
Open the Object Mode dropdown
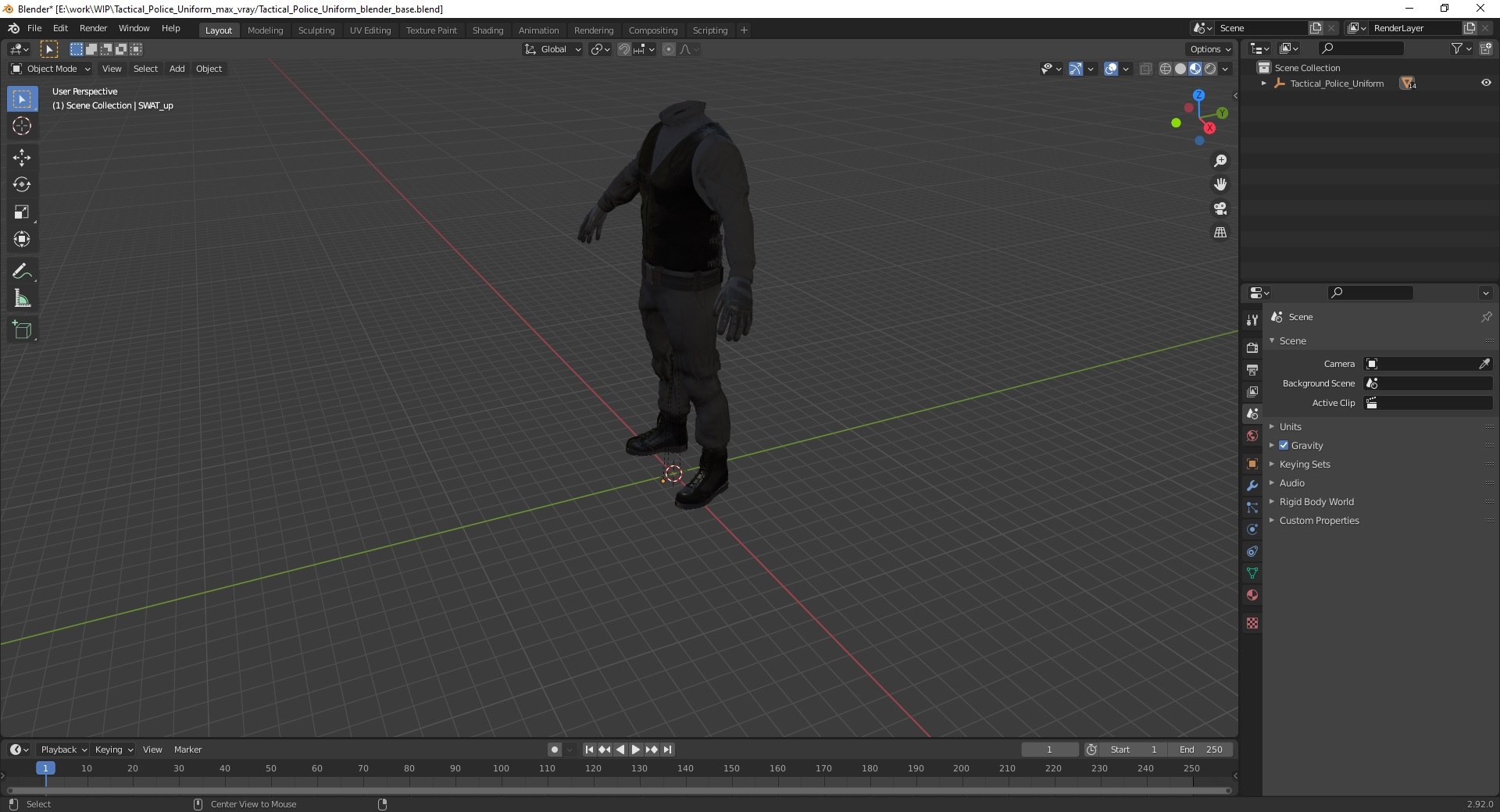(52, 69)
